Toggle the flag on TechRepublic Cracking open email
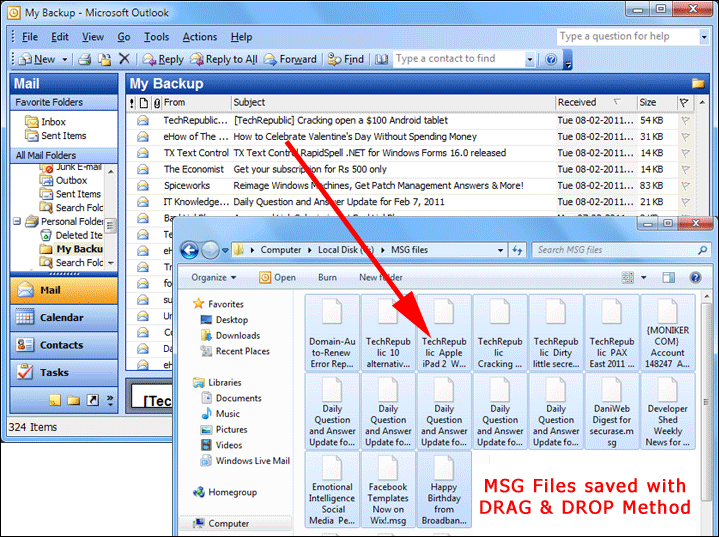719x537 pixels. pos(685,121)
